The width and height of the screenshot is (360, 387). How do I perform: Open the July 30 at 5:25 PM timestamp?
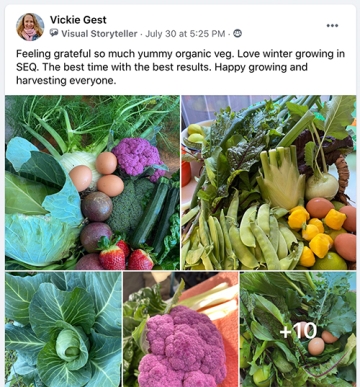185,34
